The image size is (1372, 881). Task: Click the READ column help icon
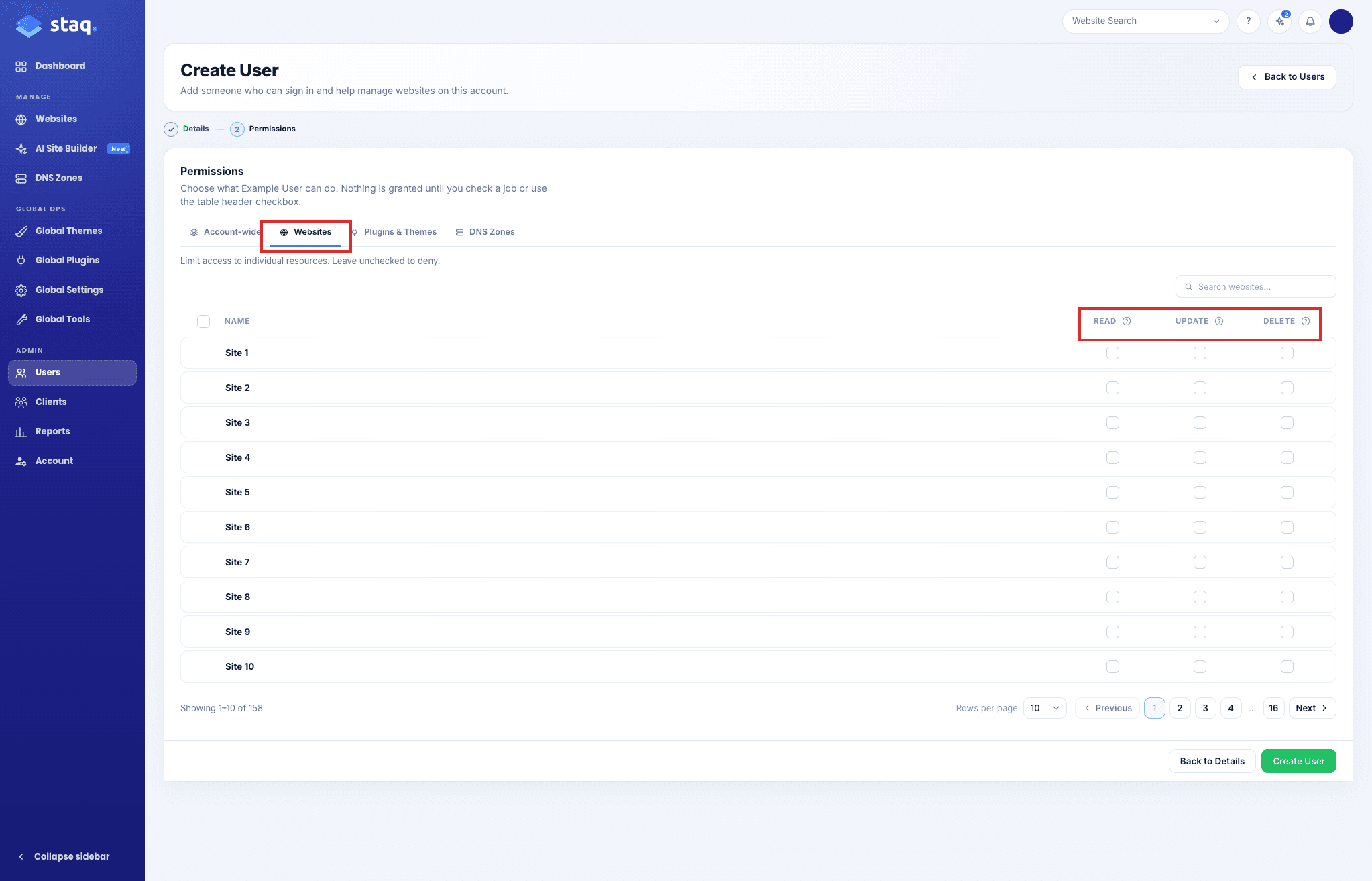tap(1127, 321)
